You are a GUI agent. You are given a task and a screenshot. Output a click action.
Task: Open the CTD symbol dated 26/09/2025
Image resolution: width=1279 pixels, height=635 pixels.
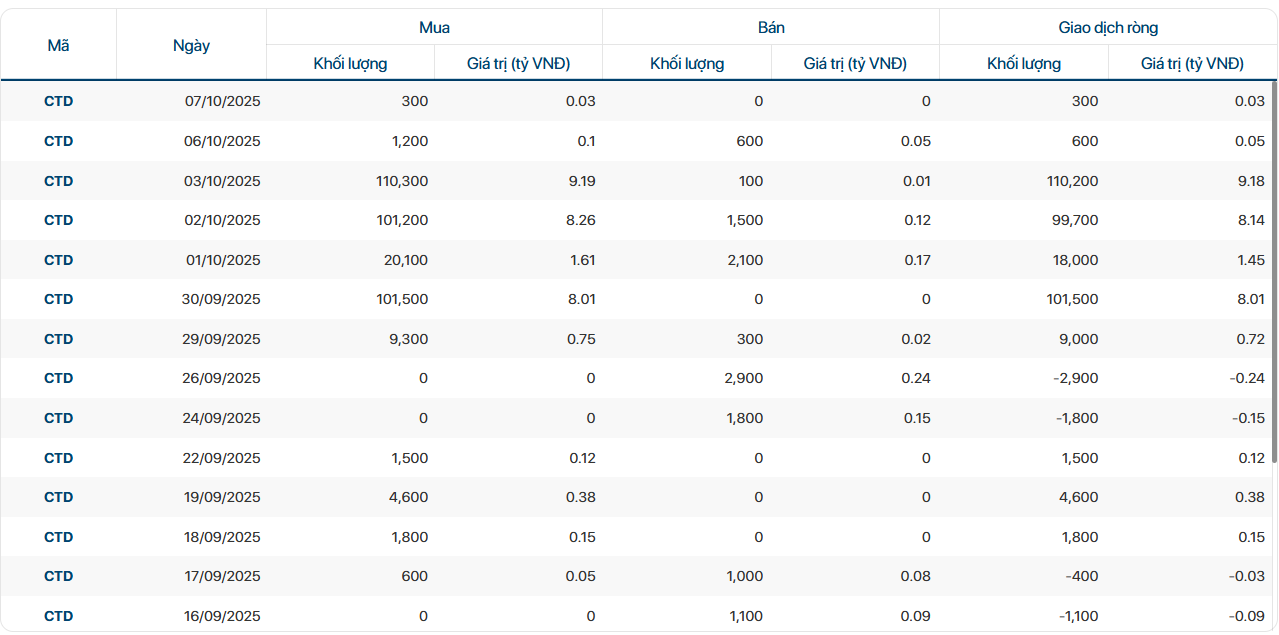pyautogui.click(x=59, y=378)
